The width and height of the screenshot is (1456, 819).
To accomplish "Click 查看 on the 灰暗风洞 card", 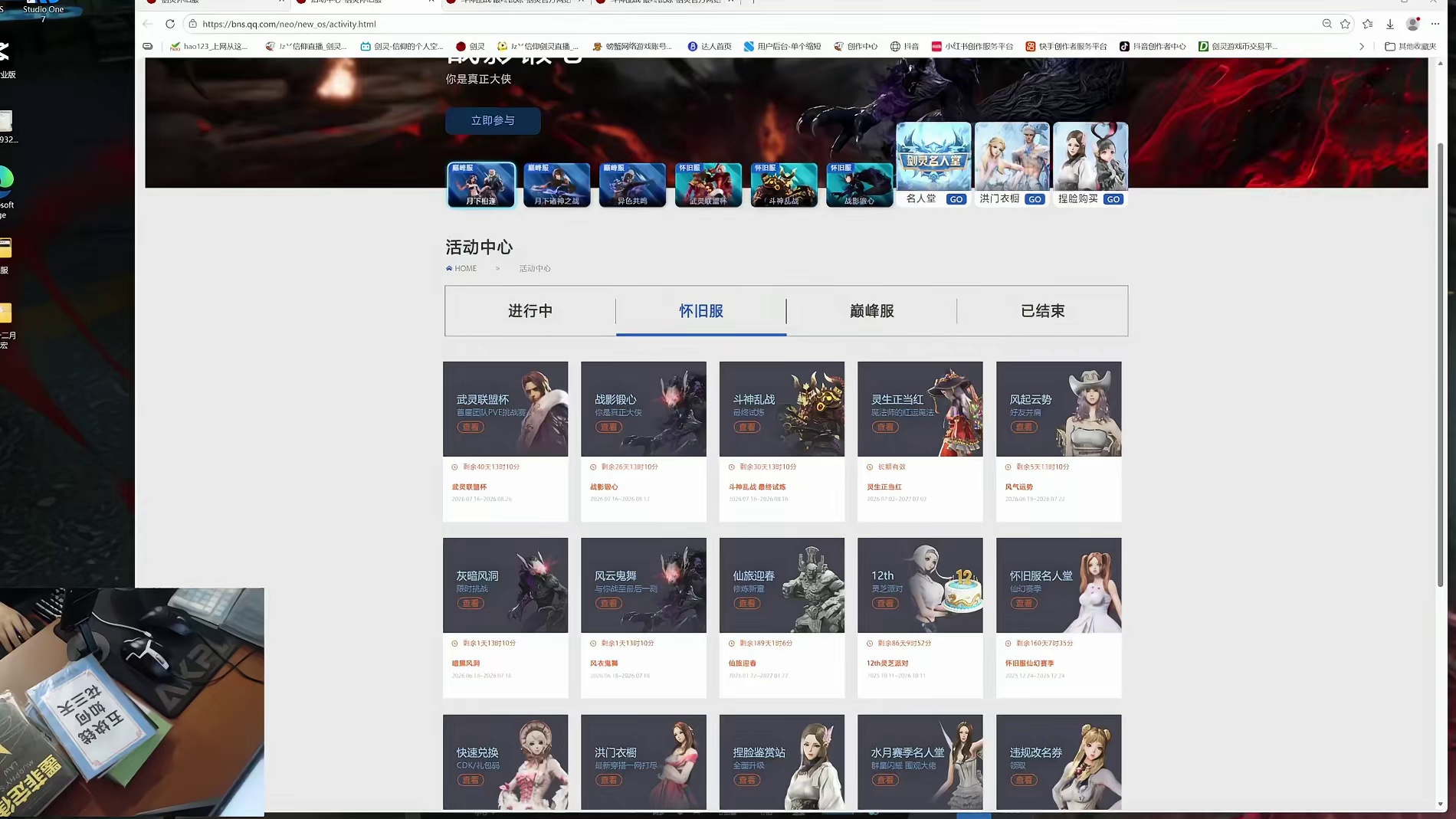I will 471,603.
